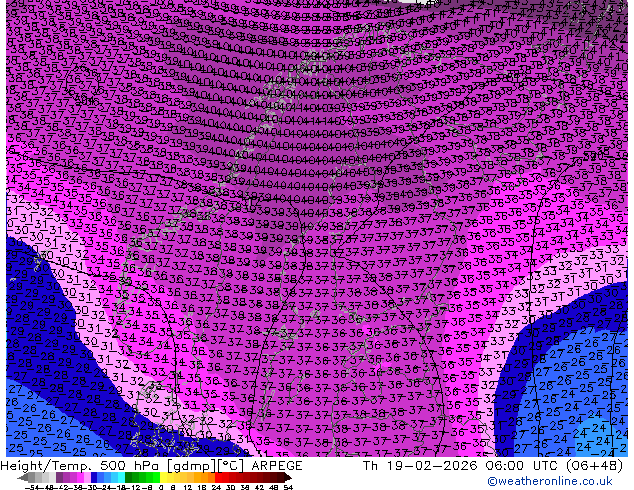Select the darkest green legend swatch
The width and height of the screenshot is (634, 490).
point(129,477)
